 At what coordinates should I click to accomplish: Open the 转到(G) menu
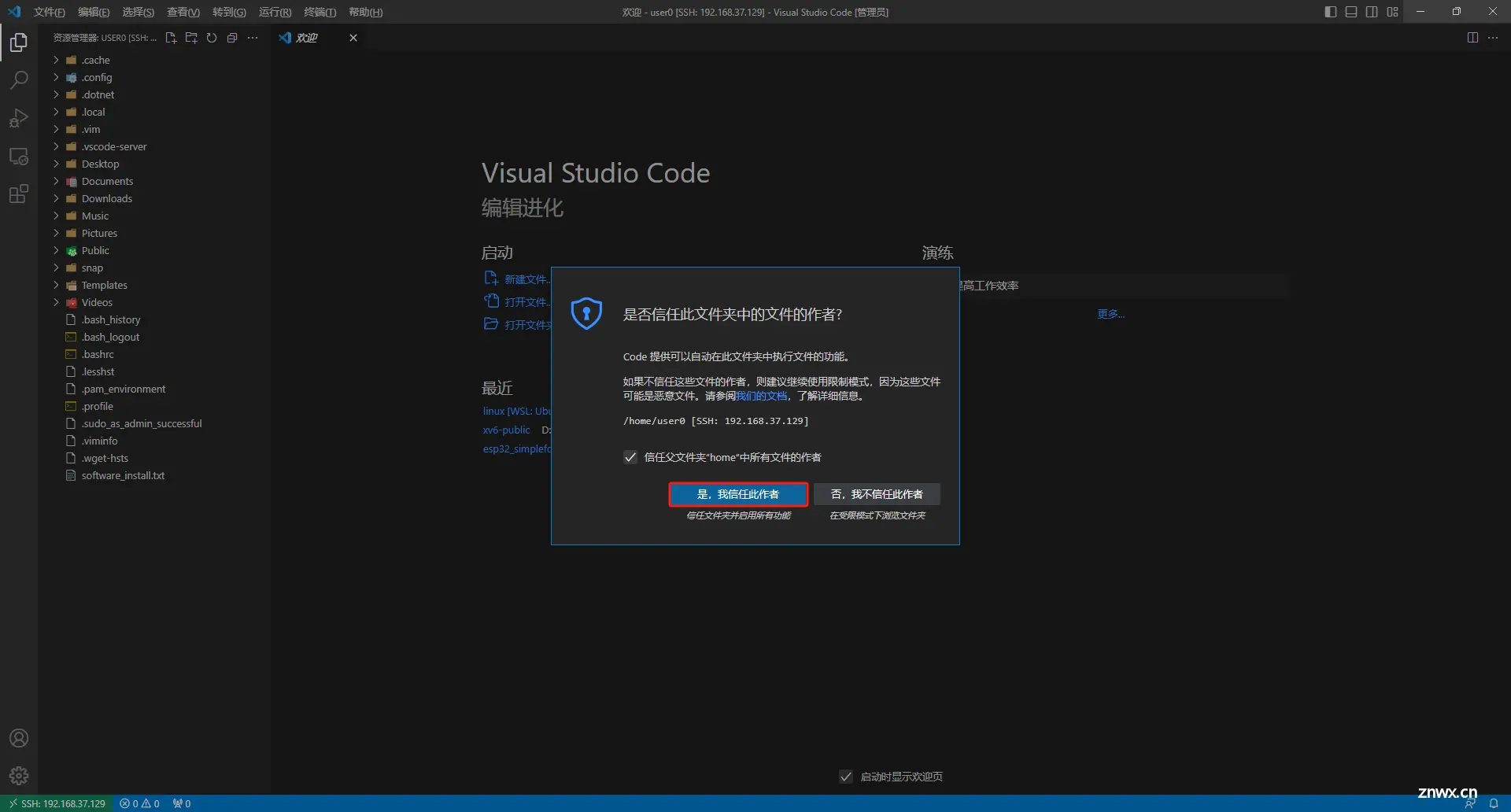click(229, 12)
